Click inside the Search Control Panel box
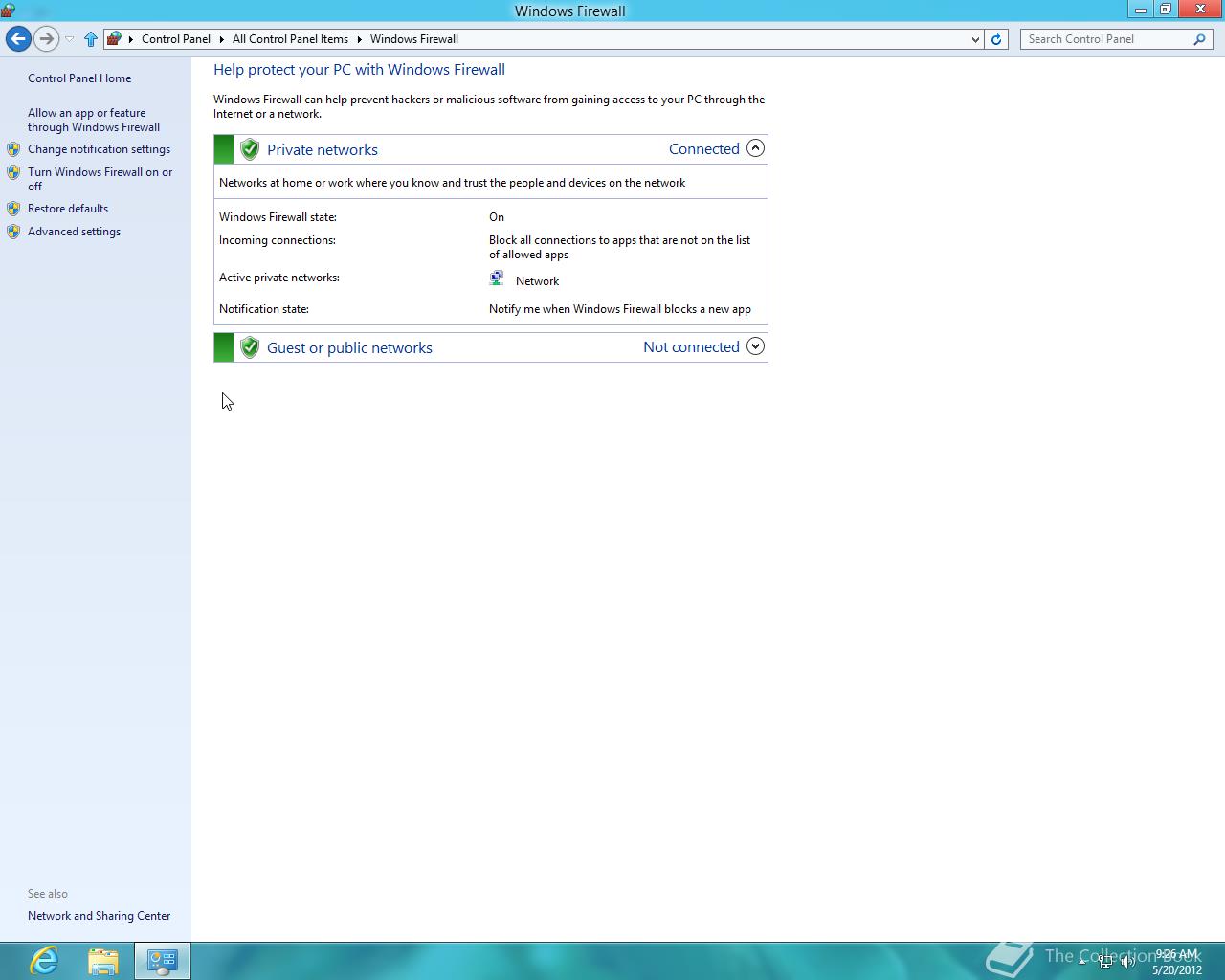 1101,39
